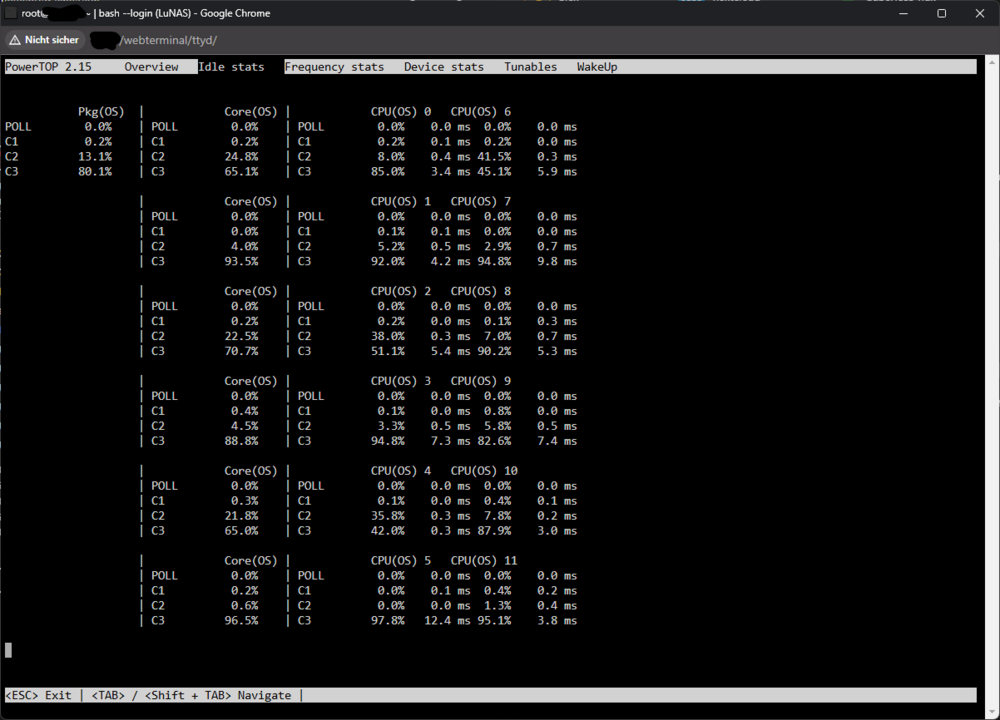
Task: Click the PowerTOP 2.15 title text
Action: click(48, 67)
